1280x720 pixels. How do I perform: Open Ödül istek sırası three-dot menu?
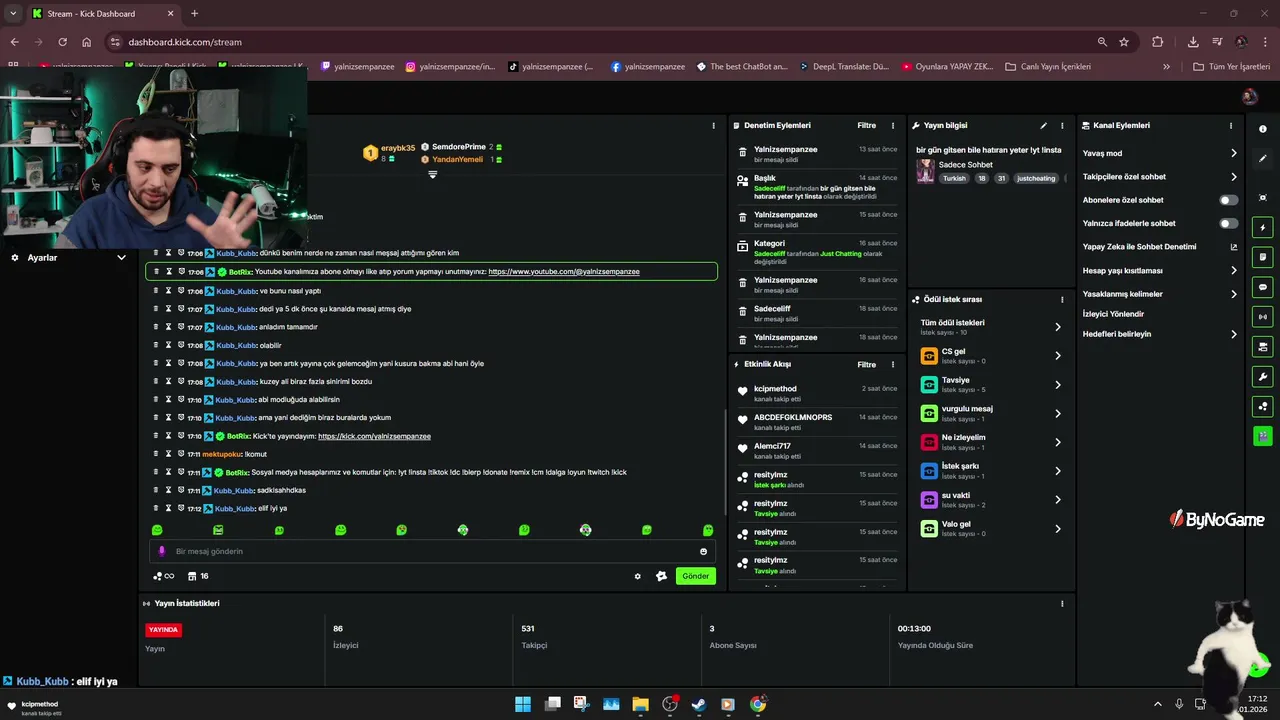[1062, 299]
